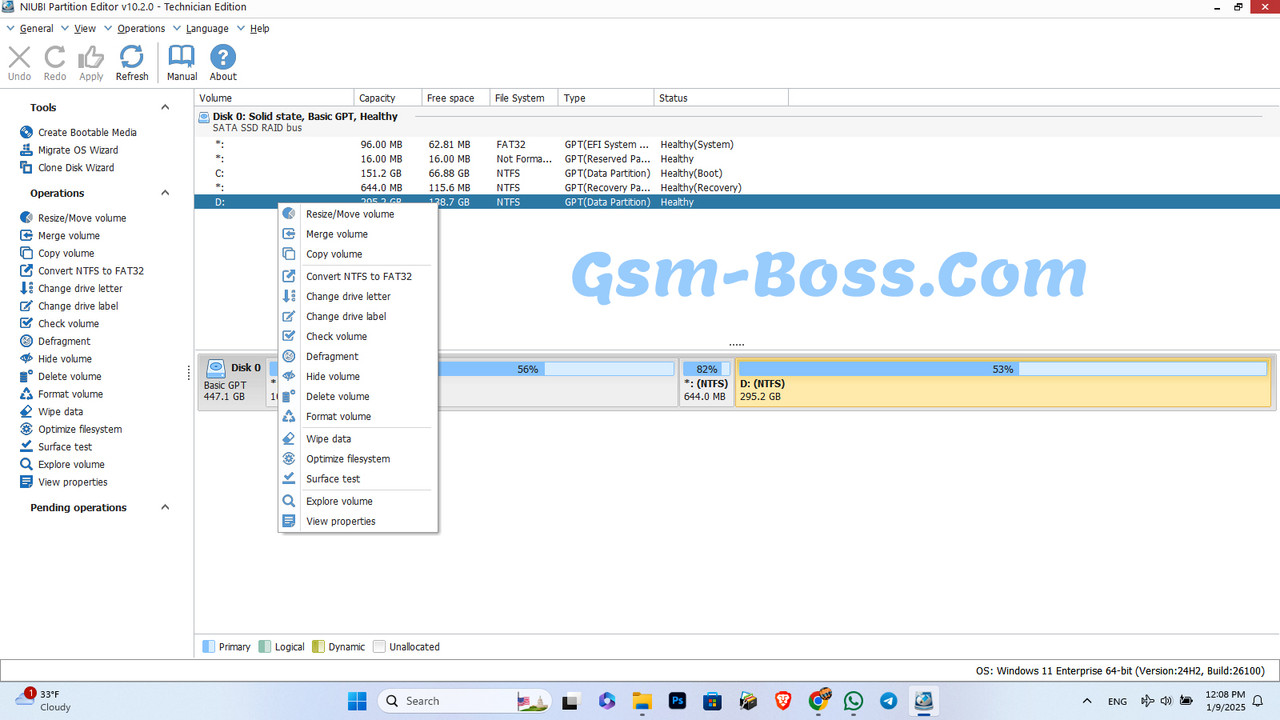Screen dimensions: 1280x720
Task: Choose Wipe data in context menu
Action: point(358,439)
